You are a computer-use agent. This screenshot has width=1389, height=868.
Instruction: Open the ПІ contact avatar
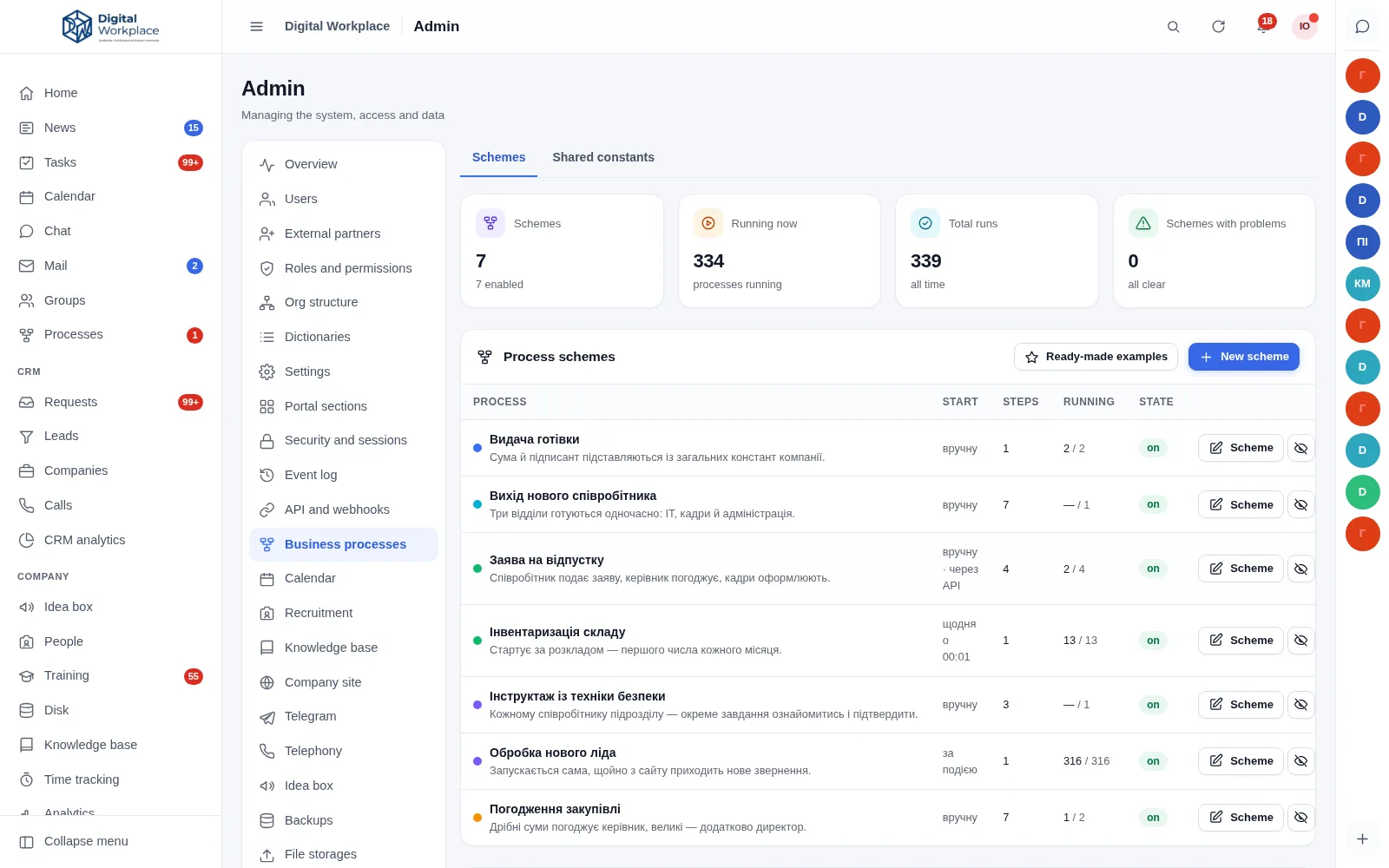1362,242
